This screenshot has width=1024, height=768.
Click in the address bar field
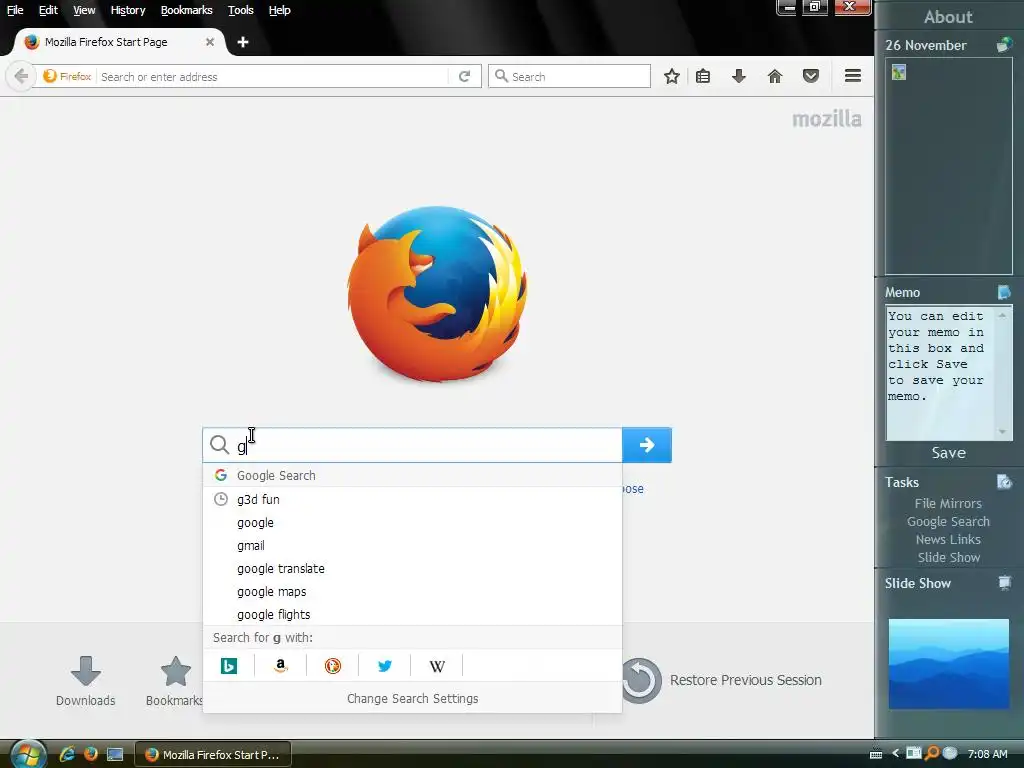(273, 76)
